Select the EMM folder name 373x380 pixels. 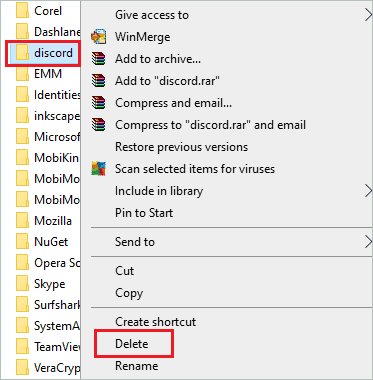(48, 74)
